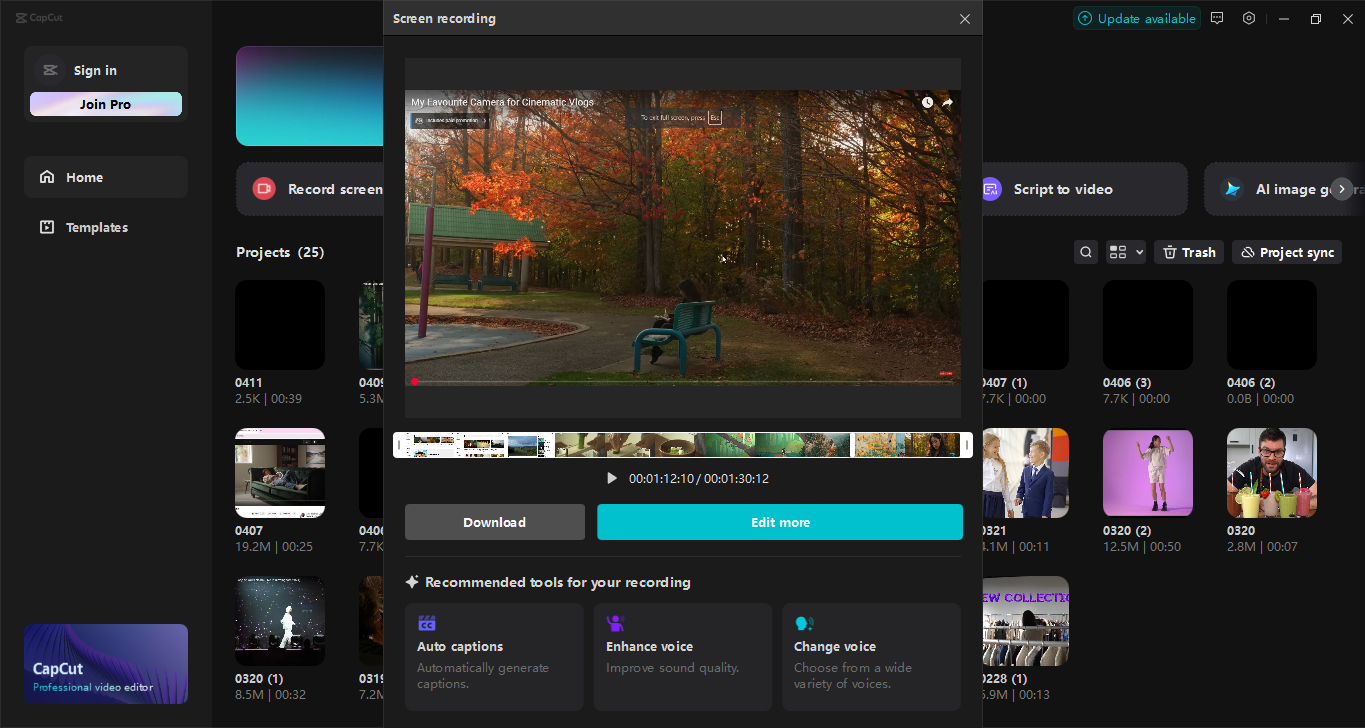
Task: Click the Change voice icon
Action: 804,623
